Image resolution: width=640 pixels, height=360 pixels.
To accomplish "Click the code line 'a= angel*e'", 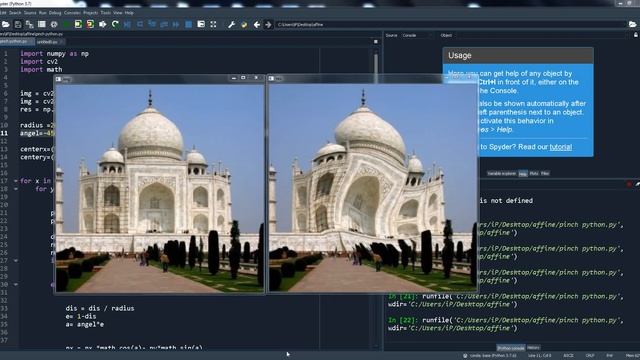I will tap(84, 324).
